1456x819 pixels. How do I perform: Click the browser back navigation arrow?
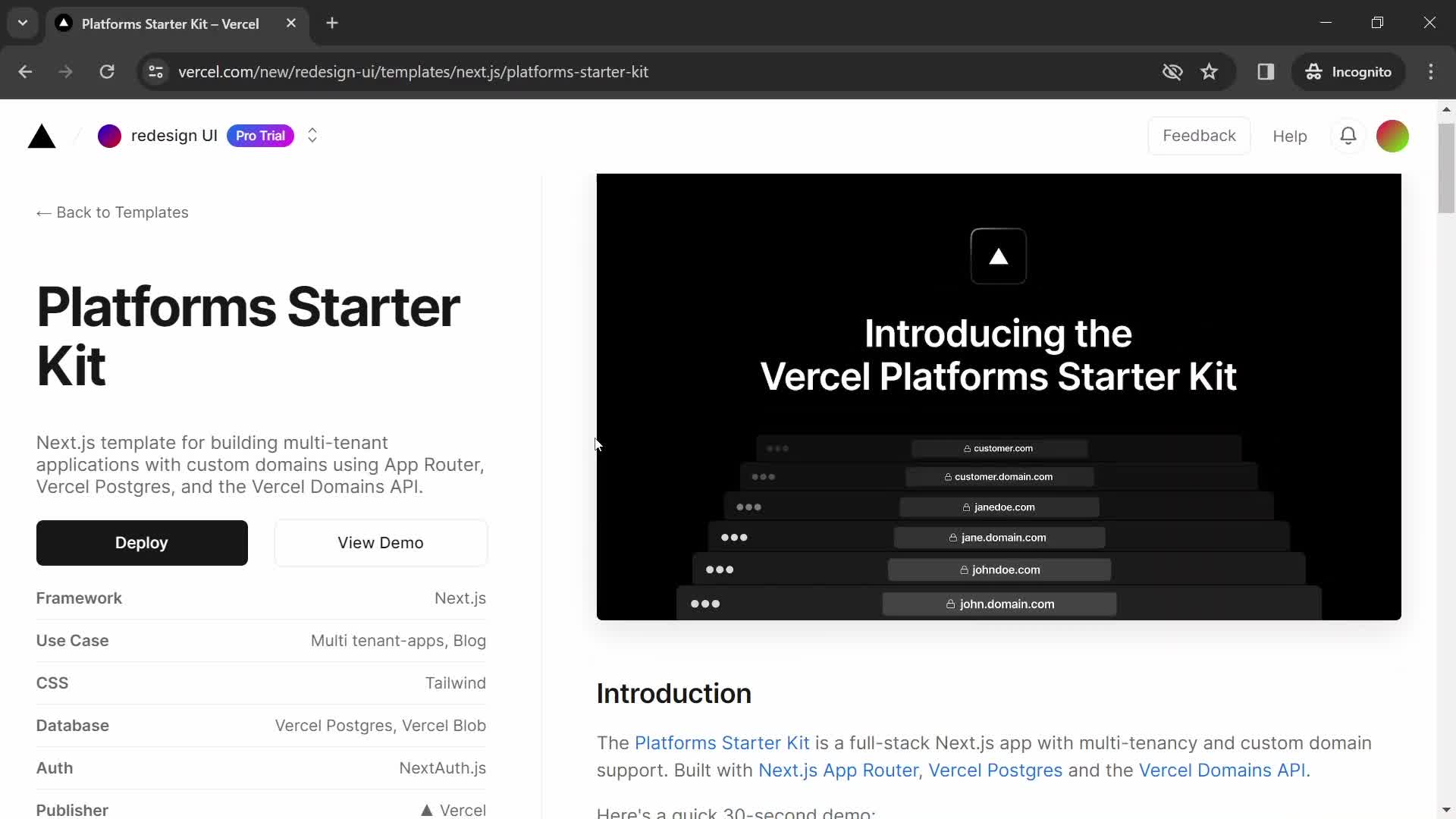click(x=25, y=72)
